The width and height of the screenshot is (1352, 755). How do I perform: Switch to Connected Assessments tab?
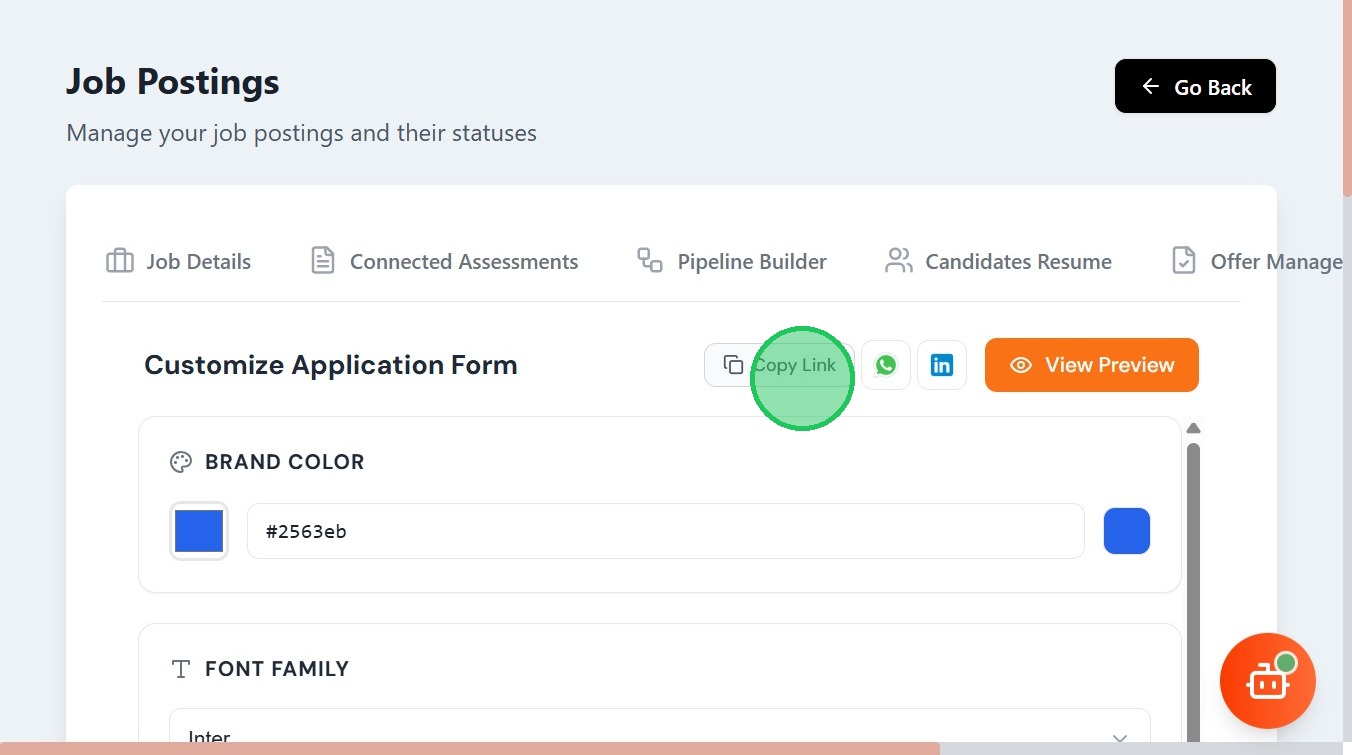coord(445,262)
